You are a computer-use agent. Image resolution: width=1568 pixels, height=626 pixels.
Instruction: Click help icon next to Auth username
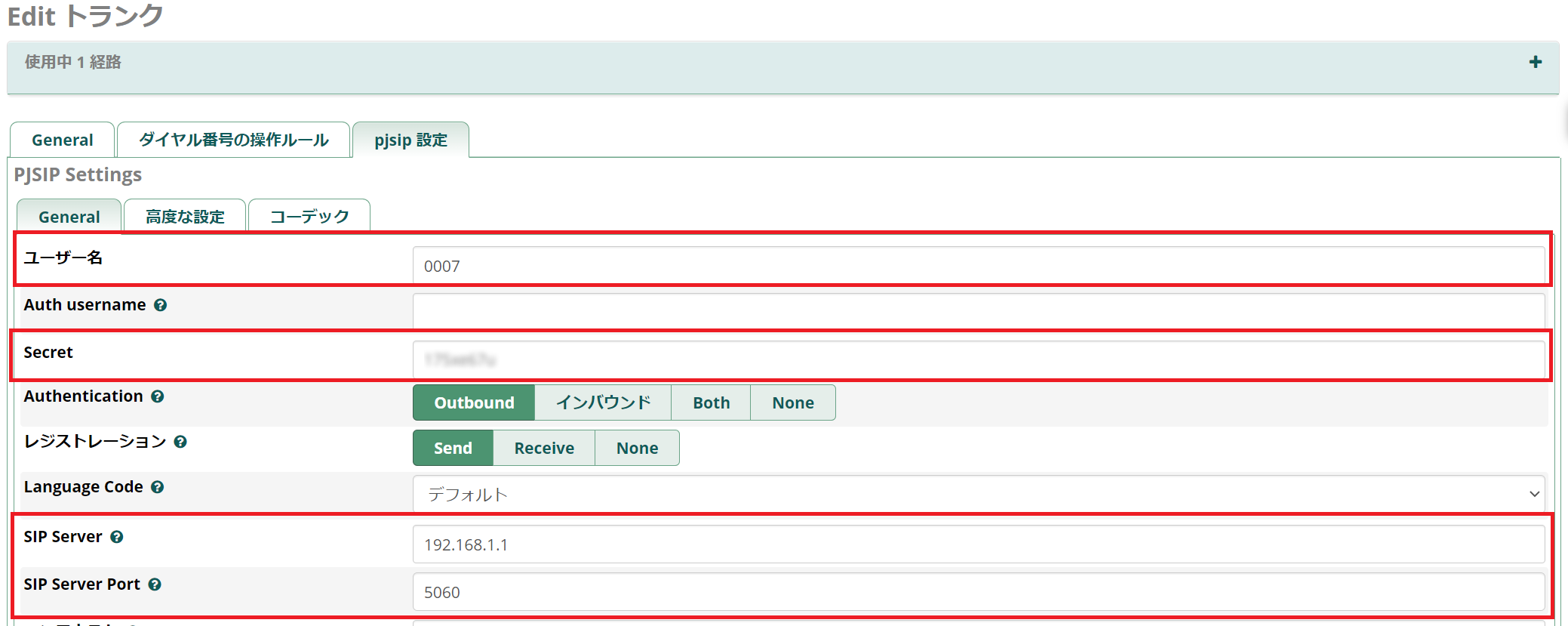tap(160, 305)
